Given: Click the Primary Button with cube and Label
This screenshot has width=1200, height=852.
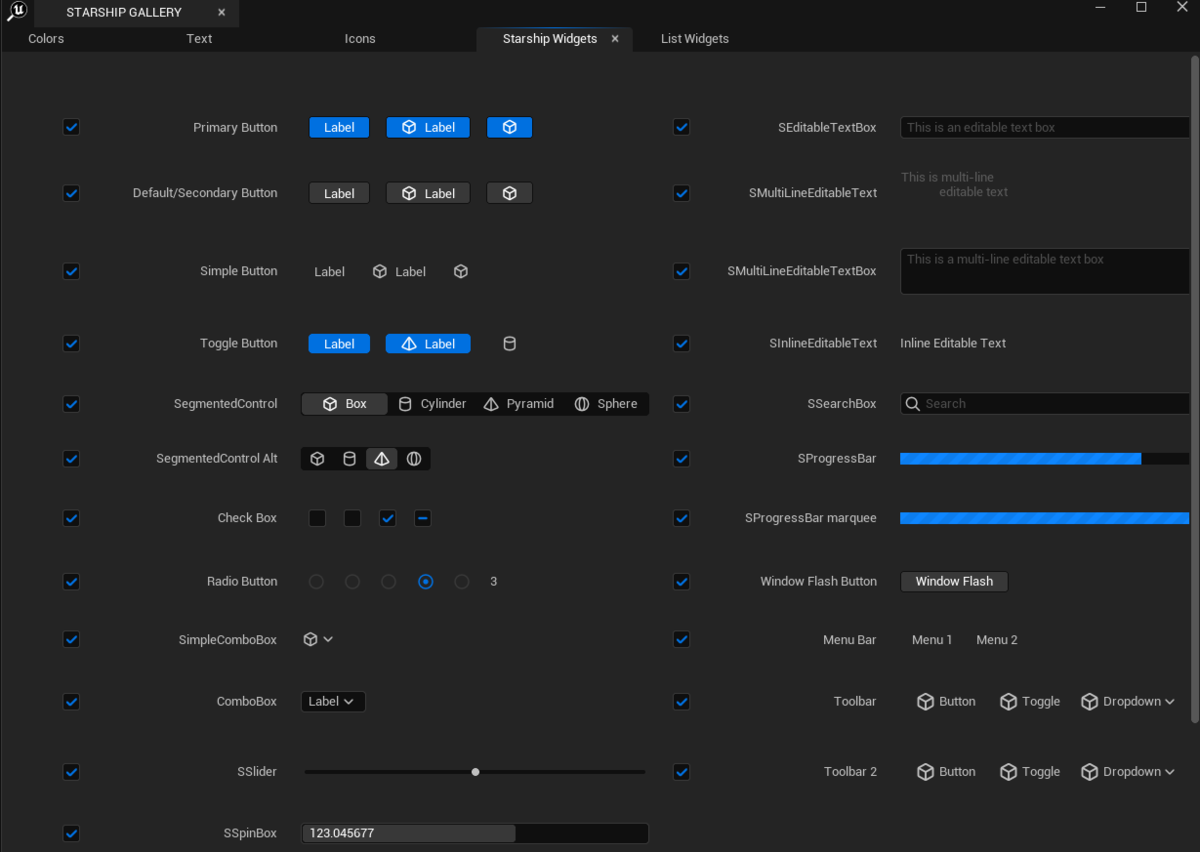Looking at the screenshot, I should (x=428, y=127).
